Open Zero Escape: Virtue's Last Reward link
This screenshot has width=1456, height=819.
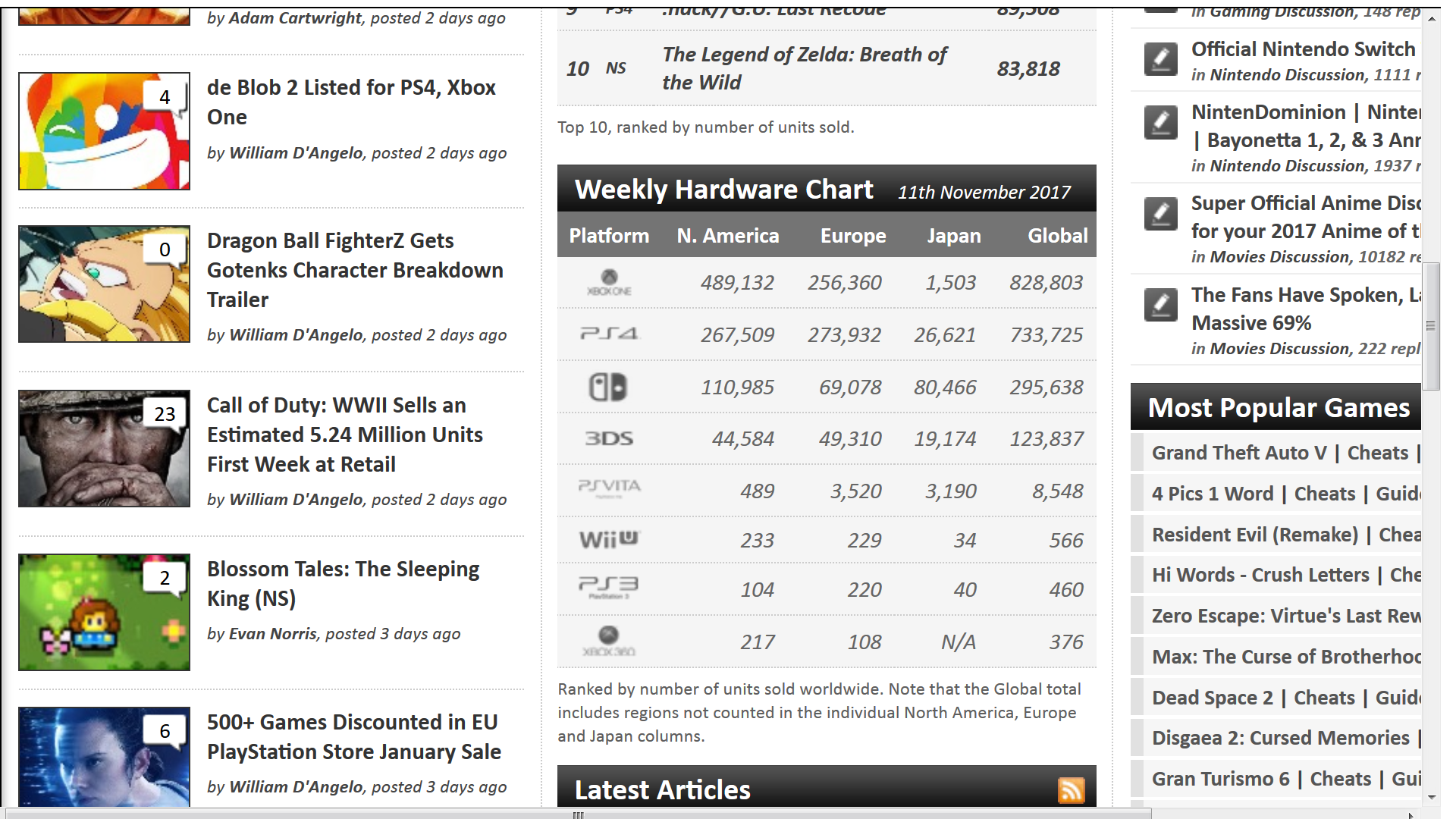(1286, 616)
